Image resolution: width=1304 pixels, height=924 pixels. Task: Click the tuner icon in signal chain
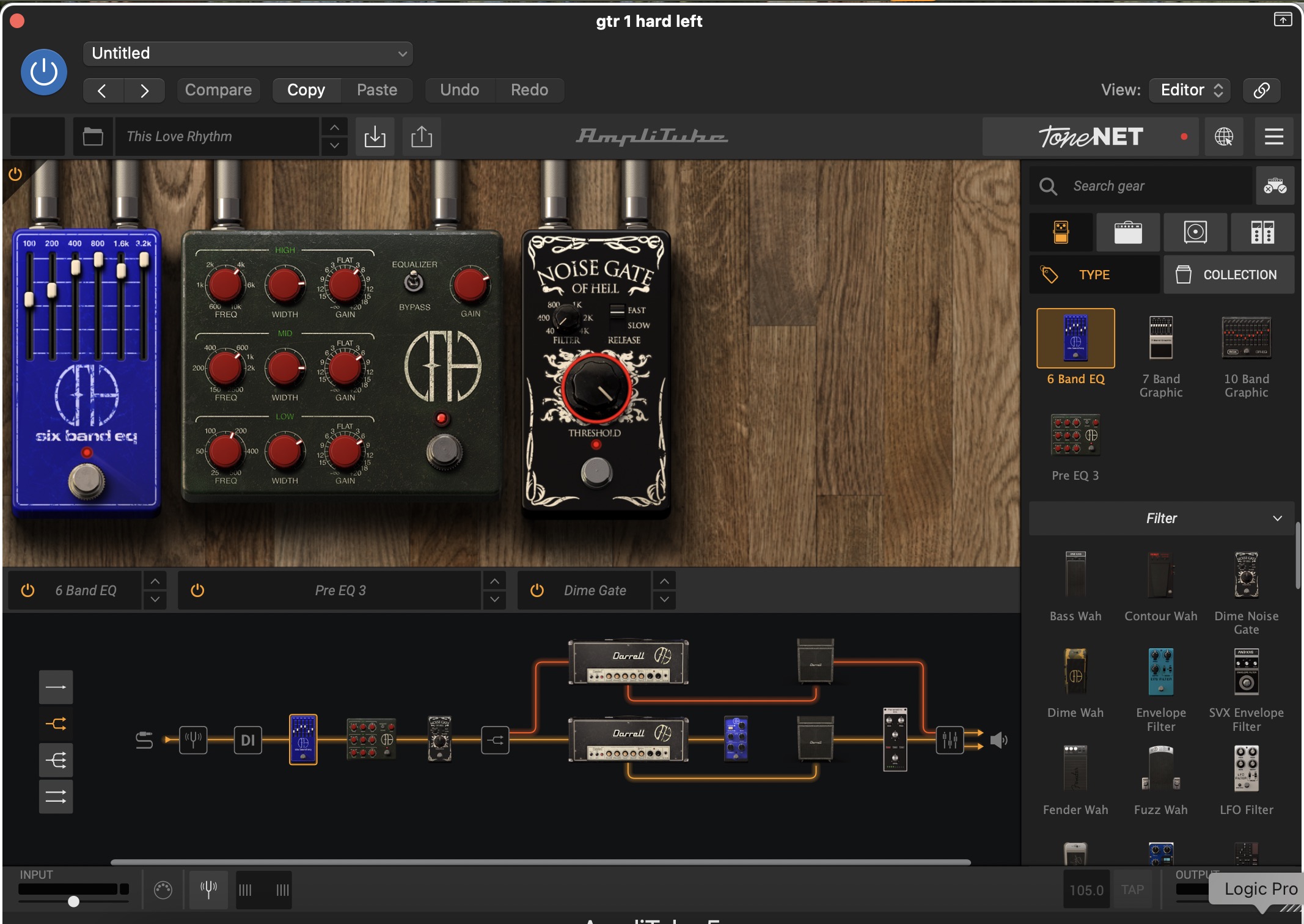[193, 740]
